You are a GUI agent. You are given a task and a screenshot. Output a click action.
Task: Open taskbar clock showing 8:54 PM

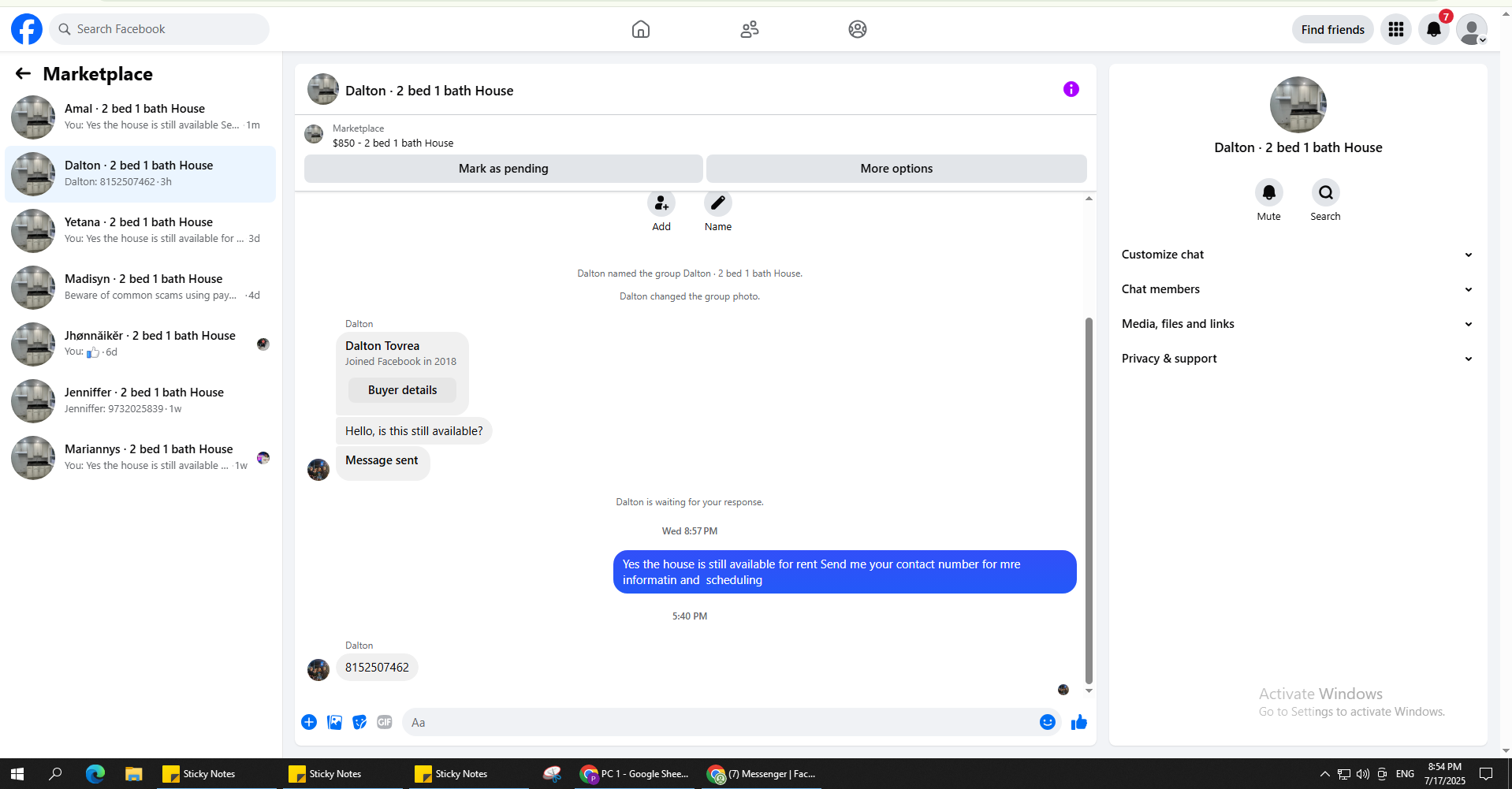[x=1445, y=774]
